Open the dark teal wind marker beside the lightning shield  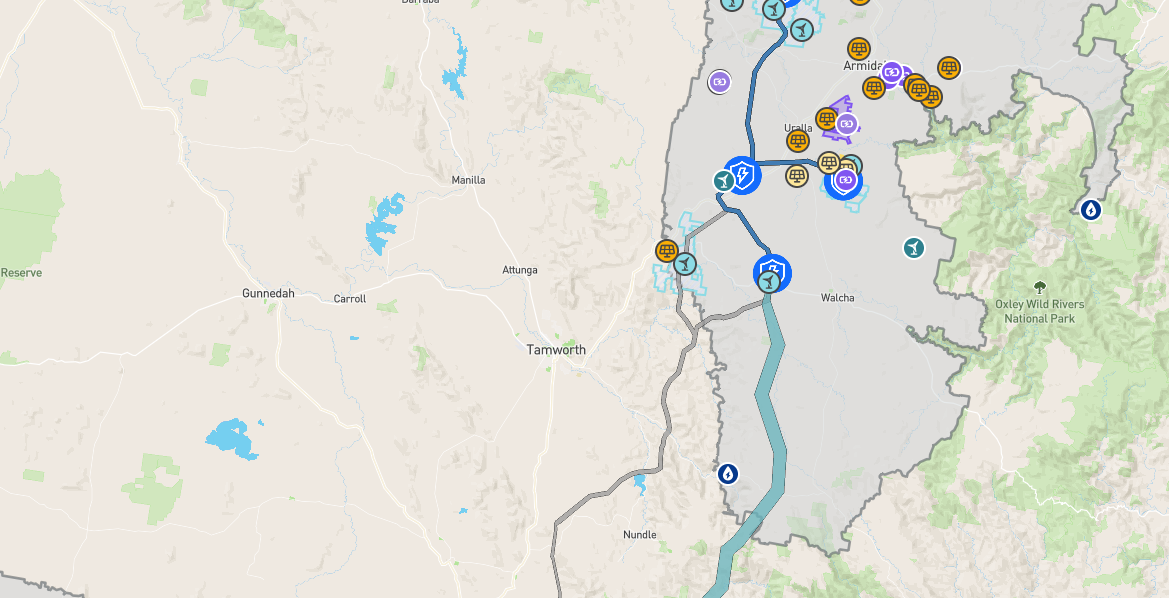click(724, 180)
